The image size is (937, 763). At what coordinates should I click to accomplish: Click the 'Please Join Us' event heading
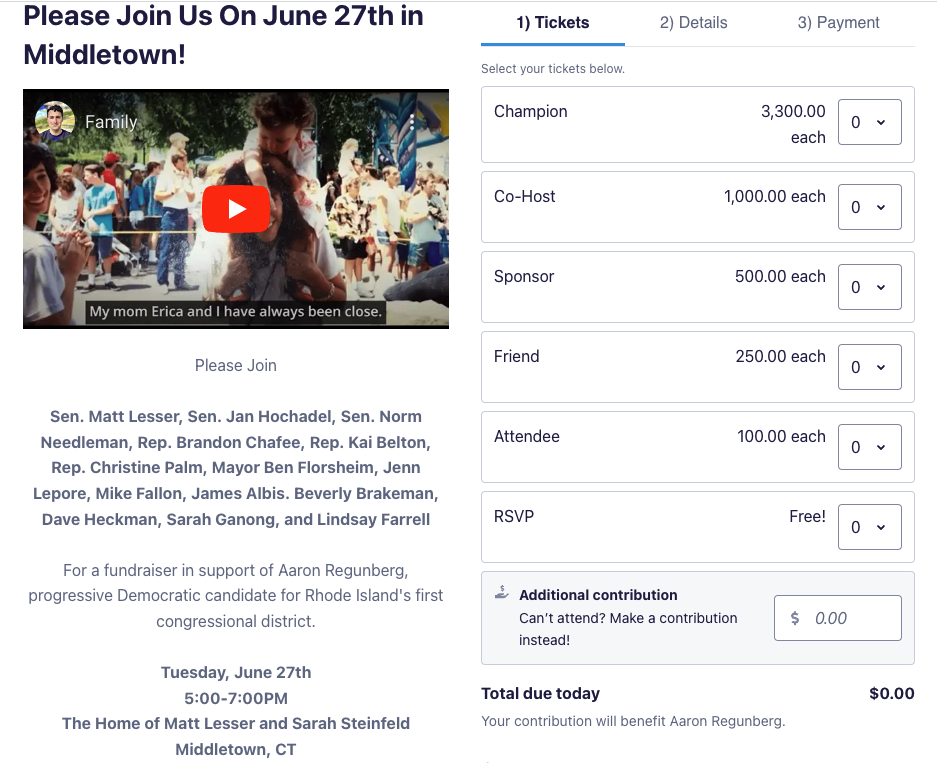click(223, 35)
